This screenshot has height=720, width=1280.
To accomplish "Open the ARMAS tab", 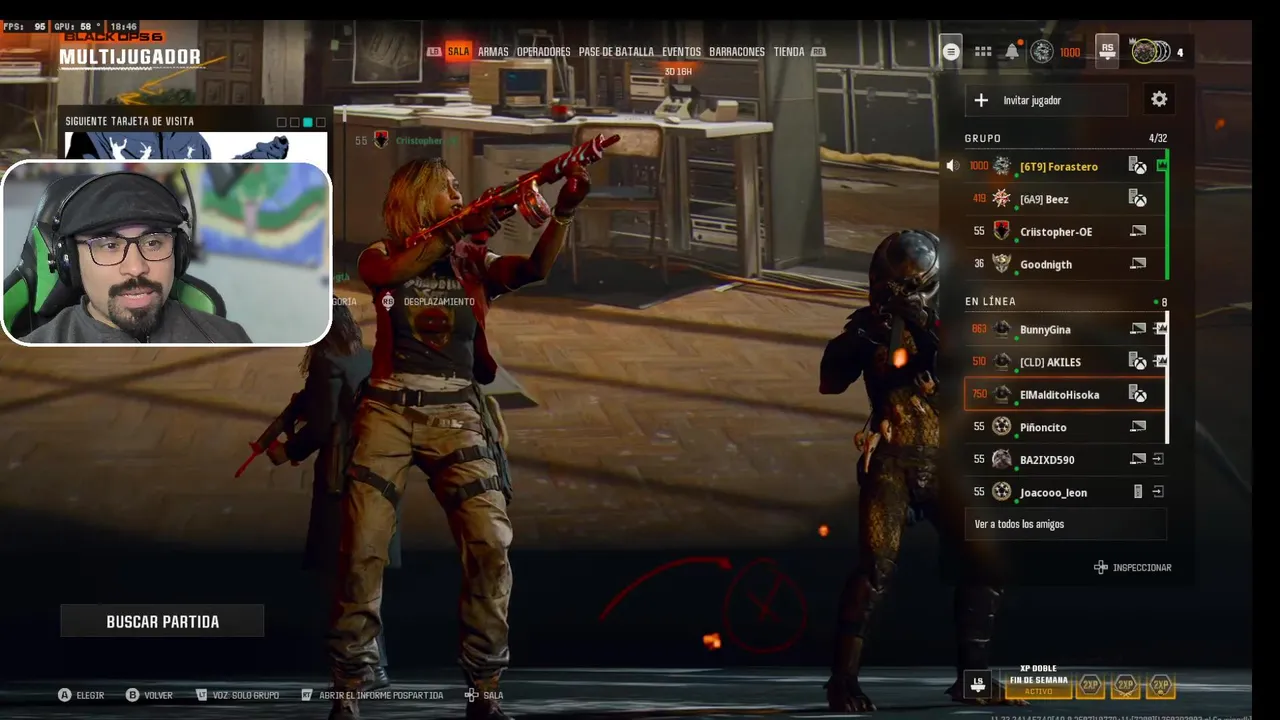I will [x=493, y=52].
